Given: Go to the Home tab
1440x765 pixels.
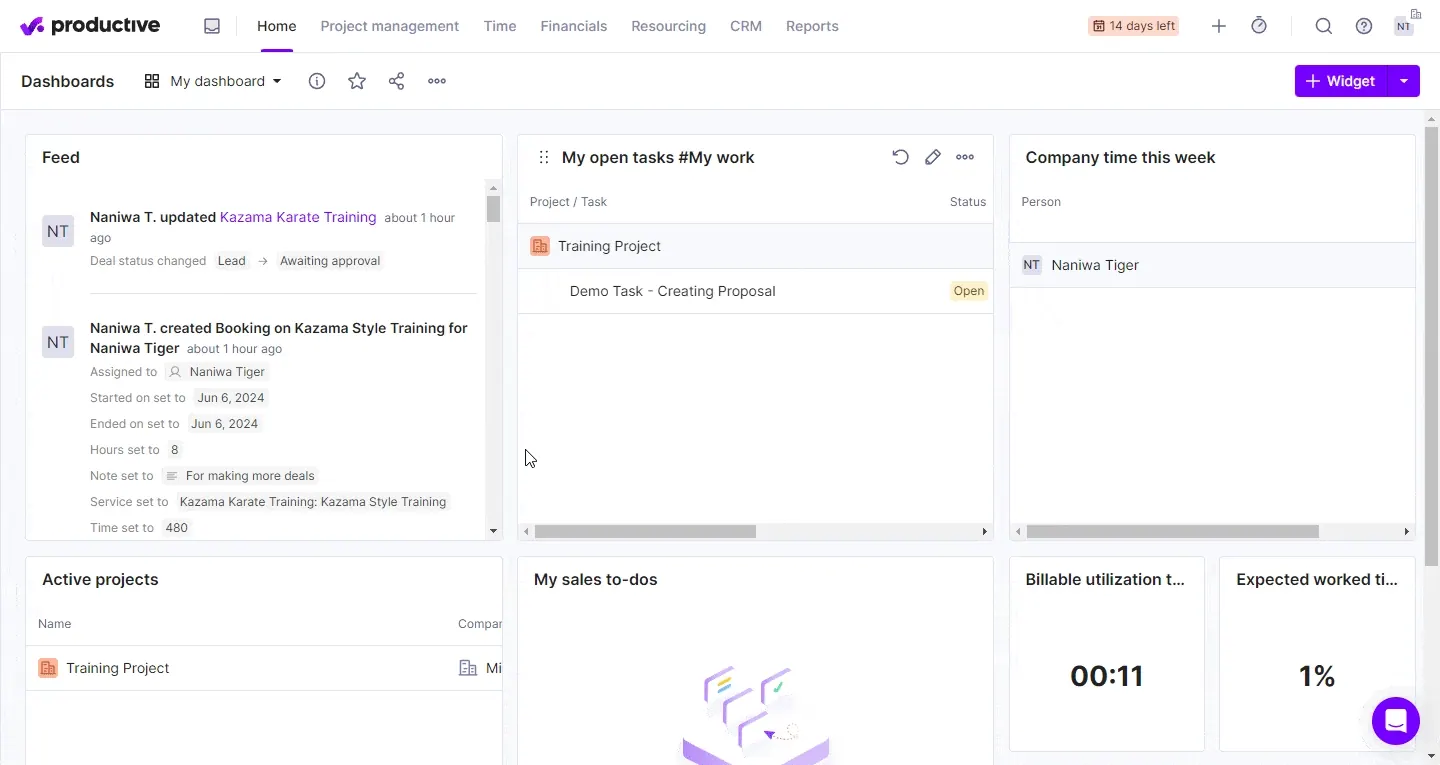Looking at the screenshot, I should pyautogui.click(x=276, y=26).
